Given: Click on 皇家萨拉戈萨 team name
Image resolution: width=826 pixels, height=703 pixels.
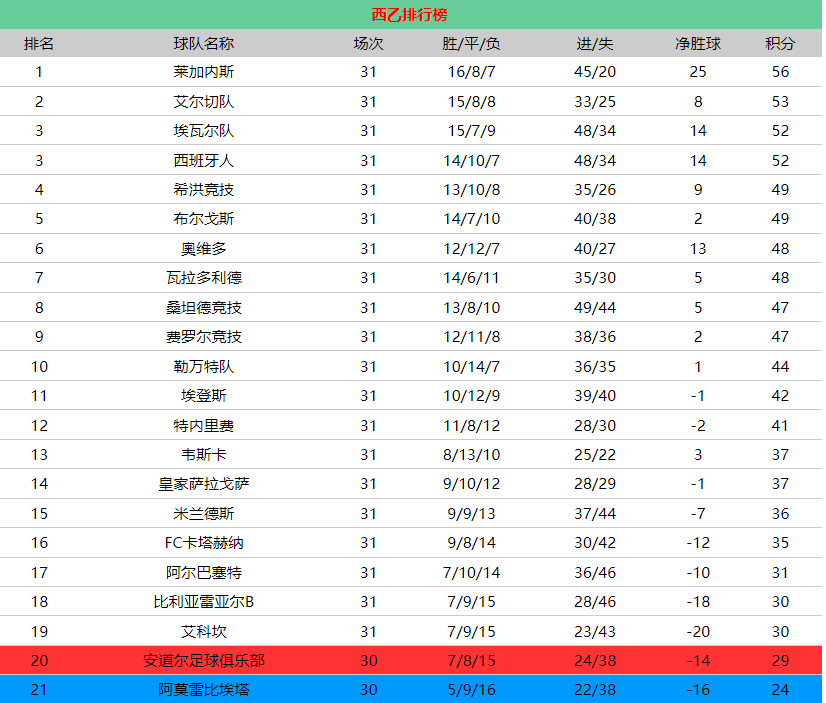Looking at the screenshot, I should tap(203, 484).
